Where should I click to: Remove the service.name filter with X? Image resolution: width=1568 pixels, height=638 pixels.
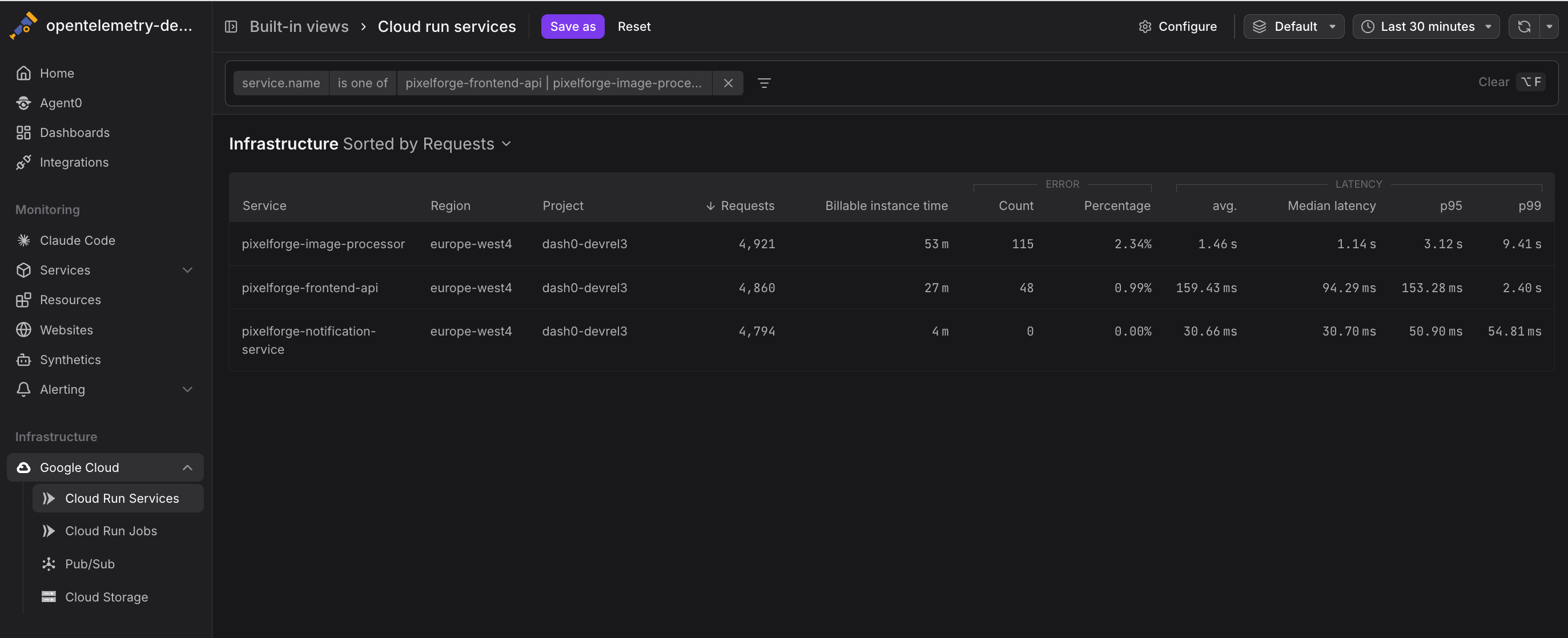click(x=728, y=83)
